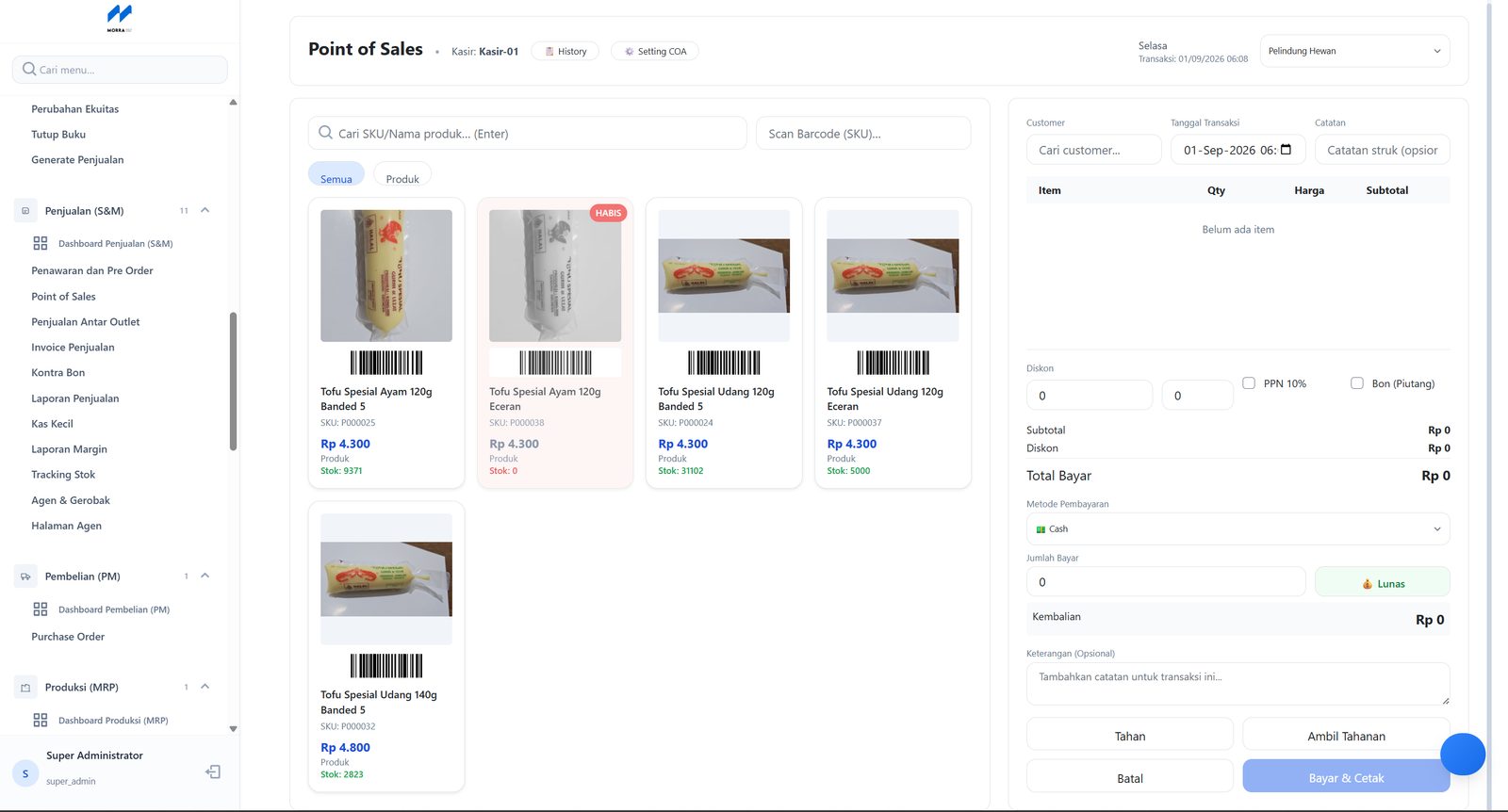
Task: Click the user avatar S icon
Action: click(x=25, y=773)
